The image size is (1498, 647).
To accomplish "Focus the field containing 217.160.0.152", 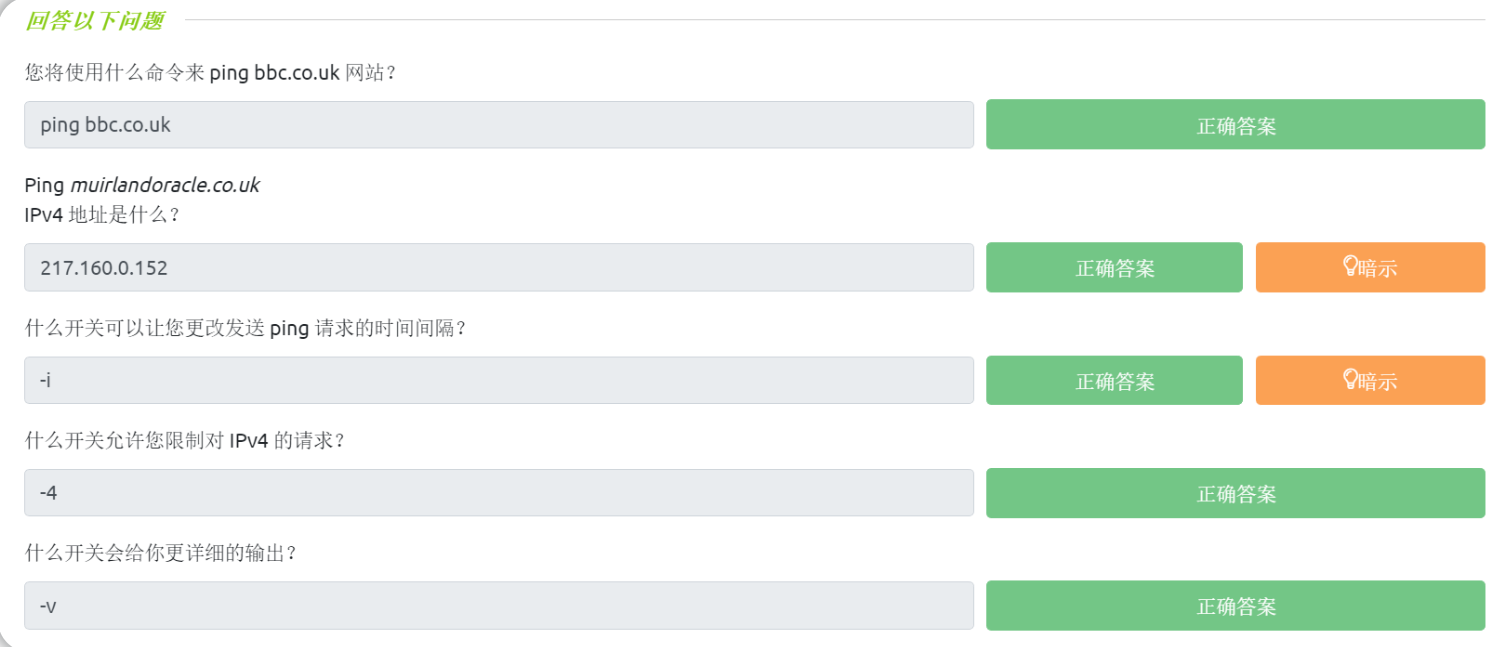I will [x=499, y=267].
